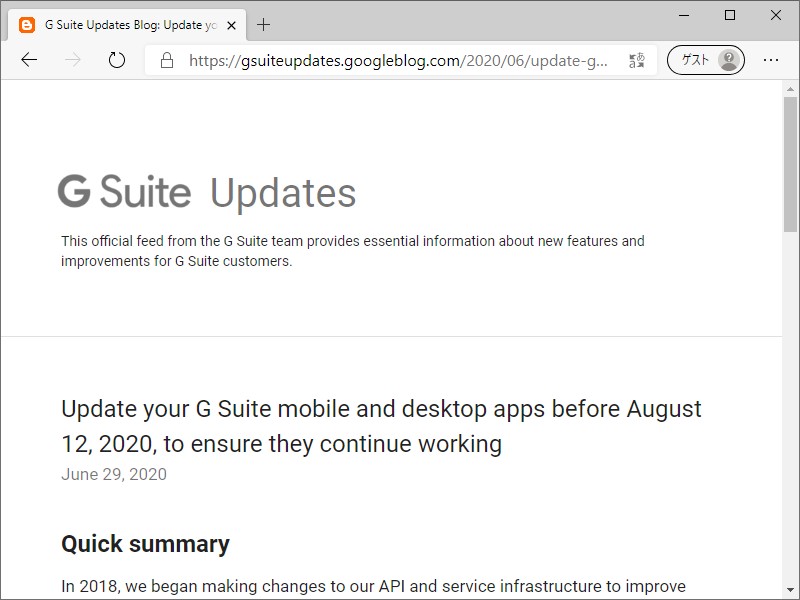Click the June 29, 2020 date

113,475
